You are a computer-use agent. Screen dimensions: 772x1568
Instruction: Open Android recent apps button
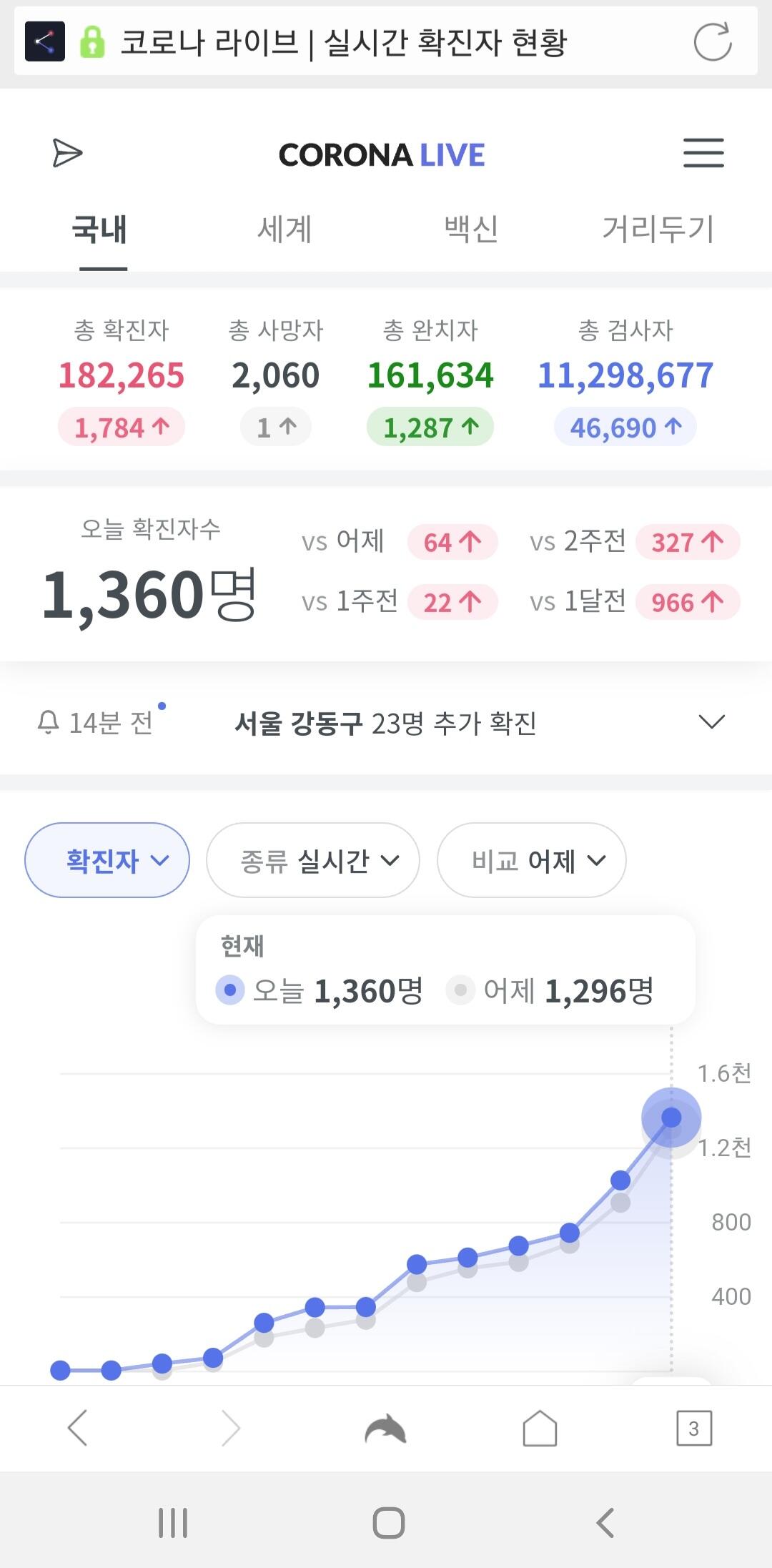point(173,1522)
